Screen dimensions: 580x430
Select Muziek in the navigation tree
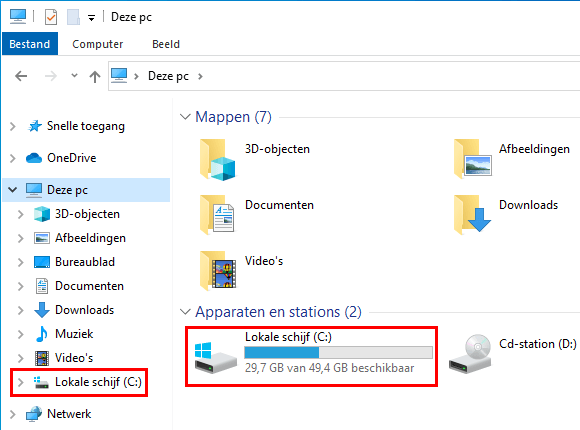74,334
